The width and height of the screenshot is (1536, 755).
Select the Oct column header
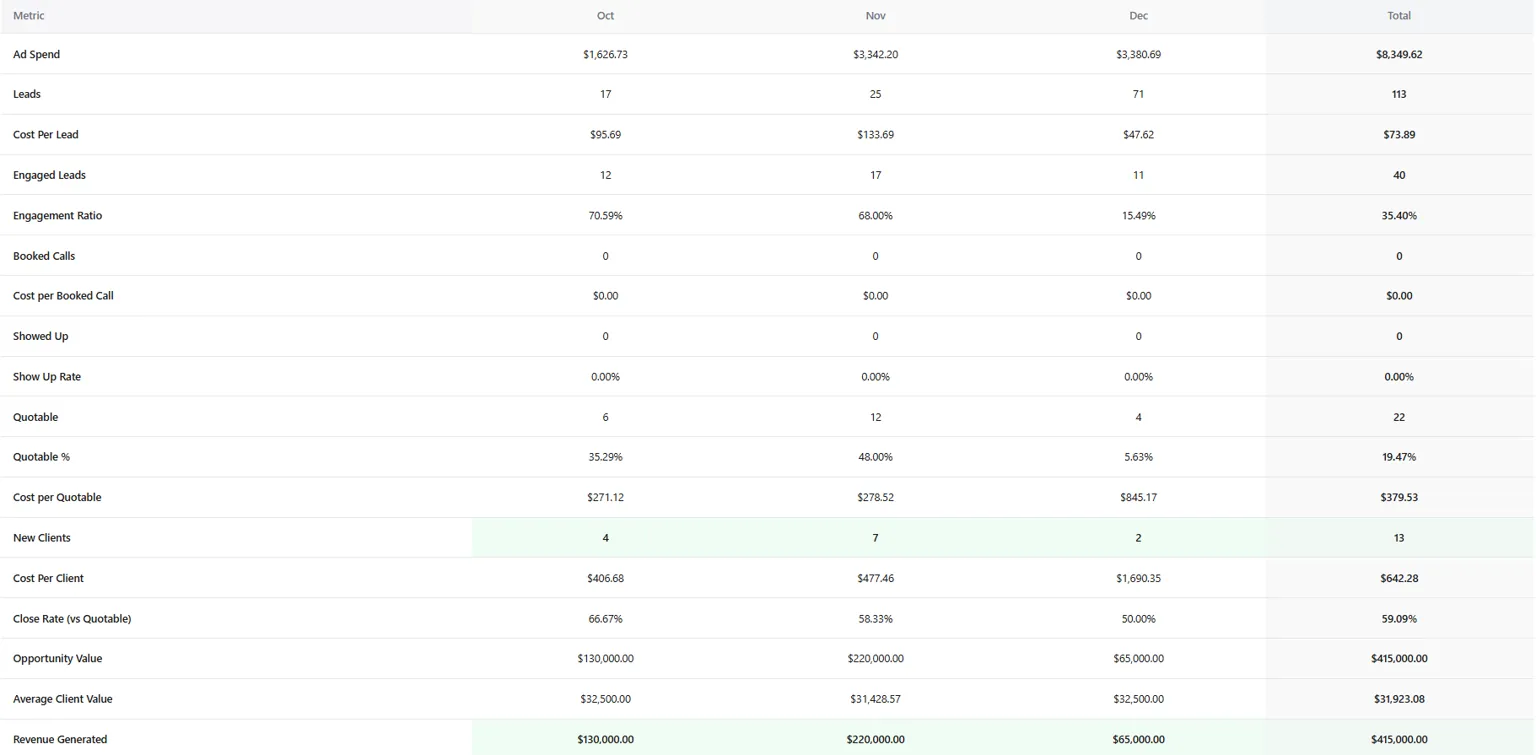pos(605,16)
